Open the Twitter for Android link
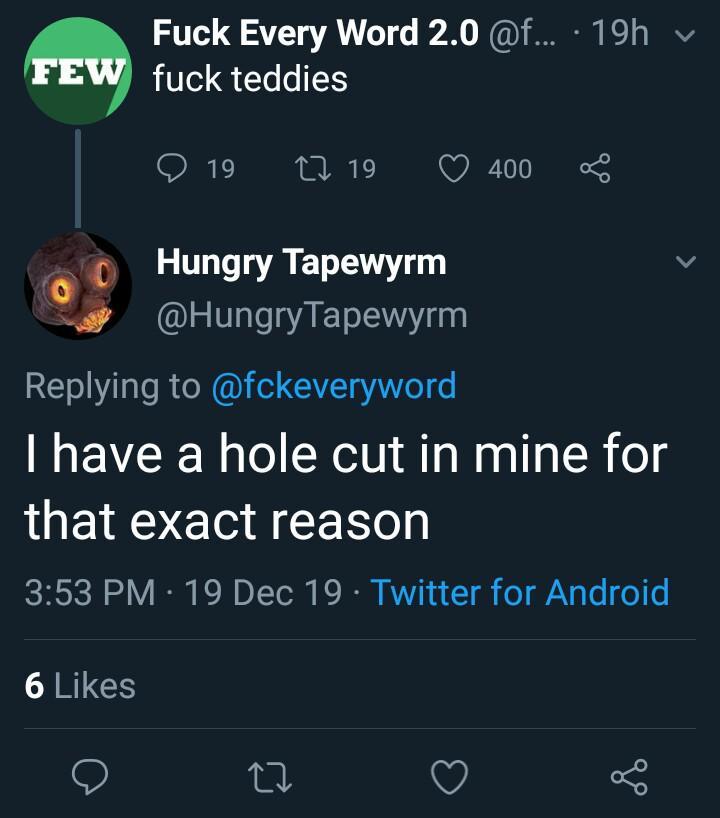Image resolution: width=720 pixels, height=818 pixels. [x=520, y=592]
